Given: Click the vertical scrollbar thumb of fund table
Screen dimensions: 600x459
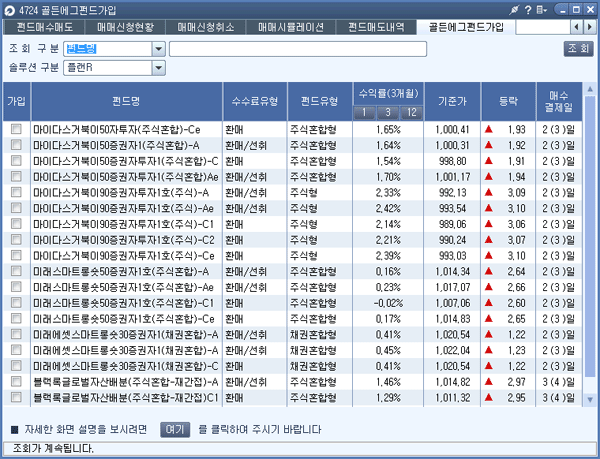Looking at the screenshot, I should (x=590, y=235).
